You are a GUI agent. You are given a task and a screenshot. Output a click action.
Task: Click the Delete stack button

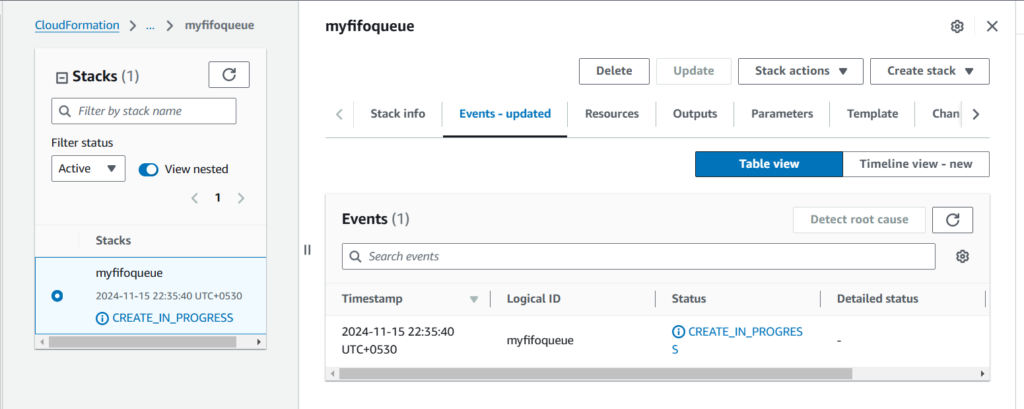[614, 71]
